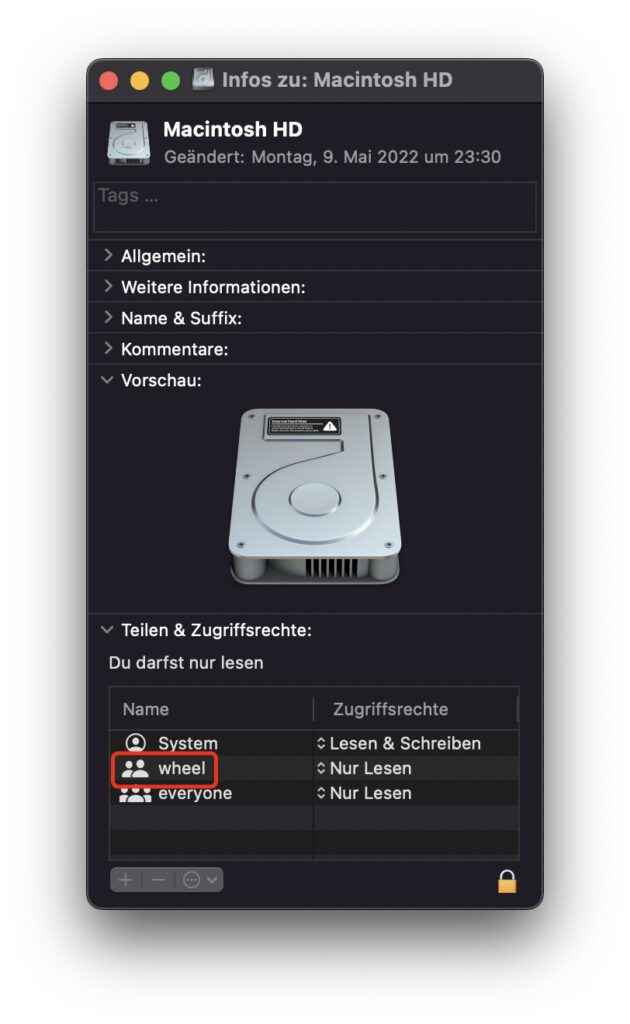The image size is (630, 1024).
Task: Click the lock icon to unlock permission editing
Action: [508, 881]
